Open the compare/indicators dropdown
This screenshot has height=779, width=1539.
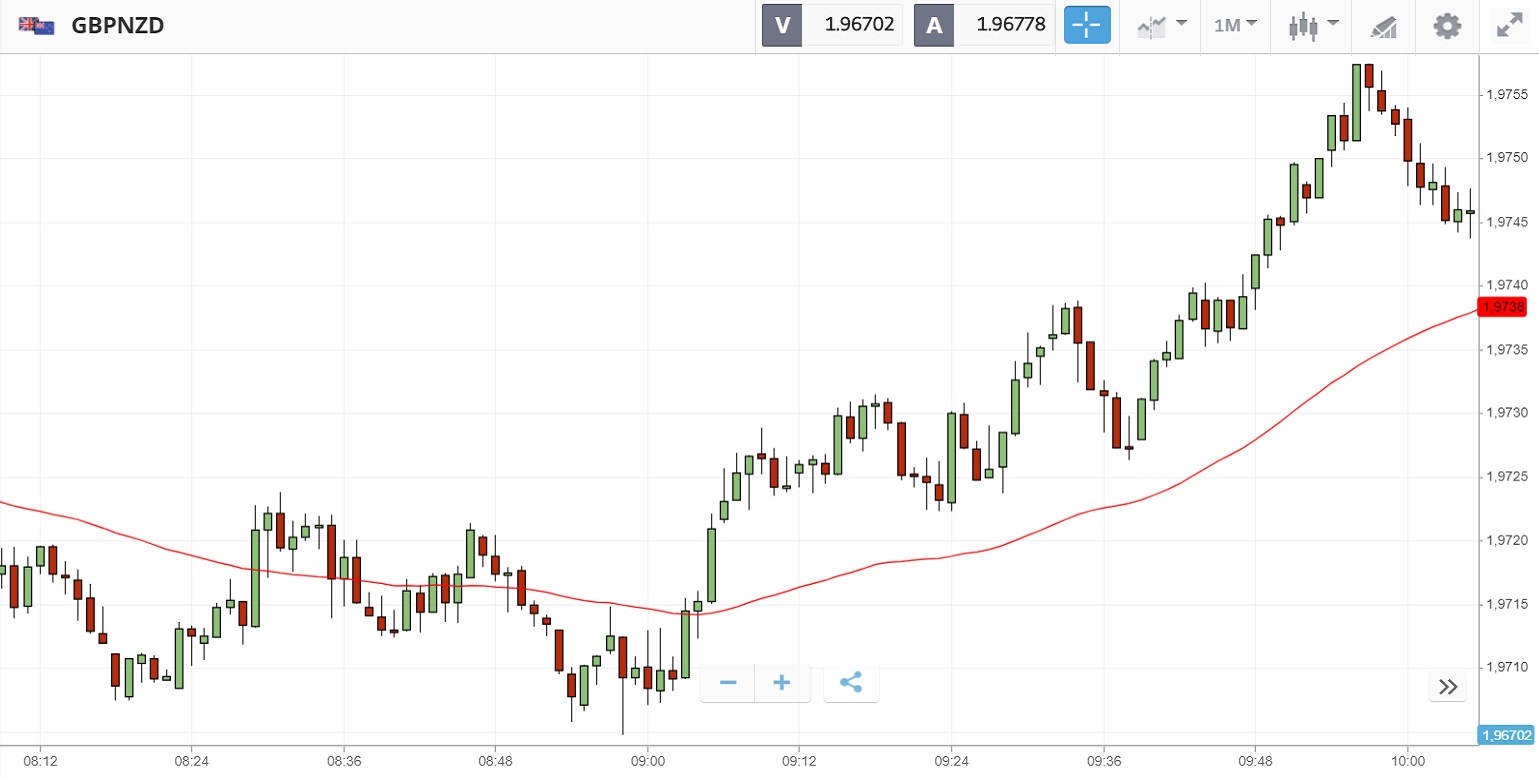click(1161, 26)
